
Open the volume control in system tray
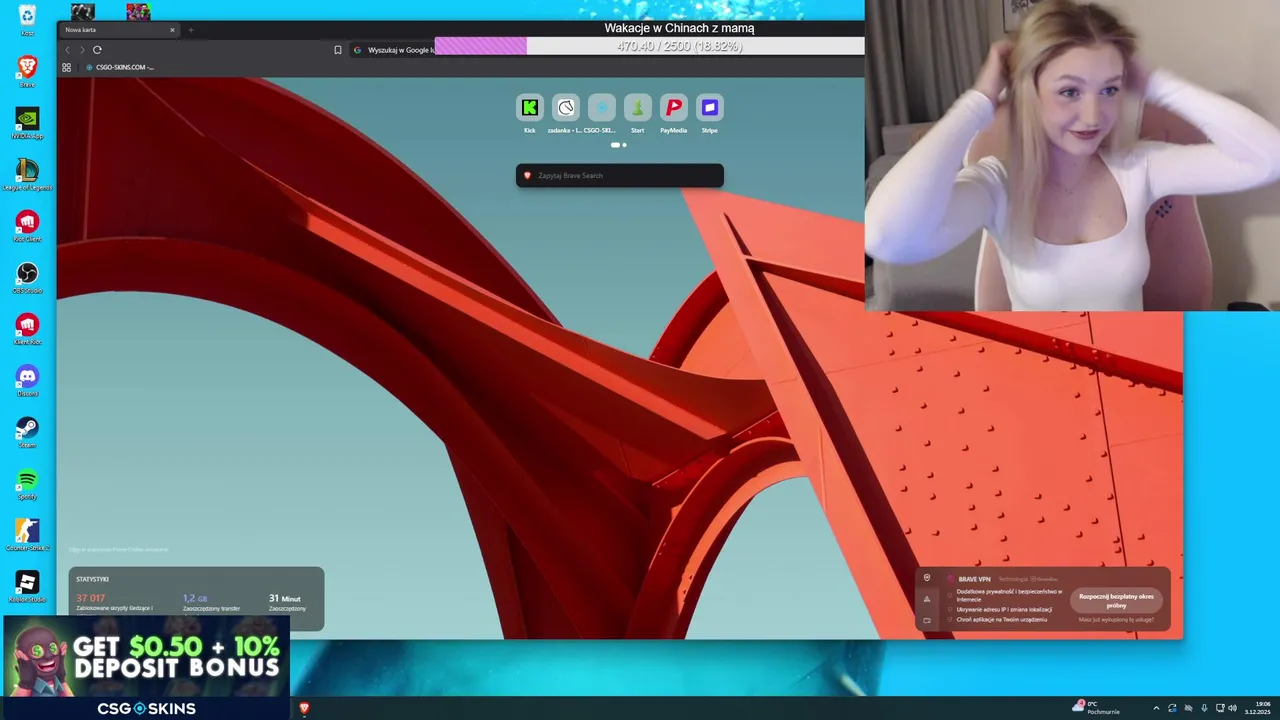pyautogui.click(x=1232, y=708)
